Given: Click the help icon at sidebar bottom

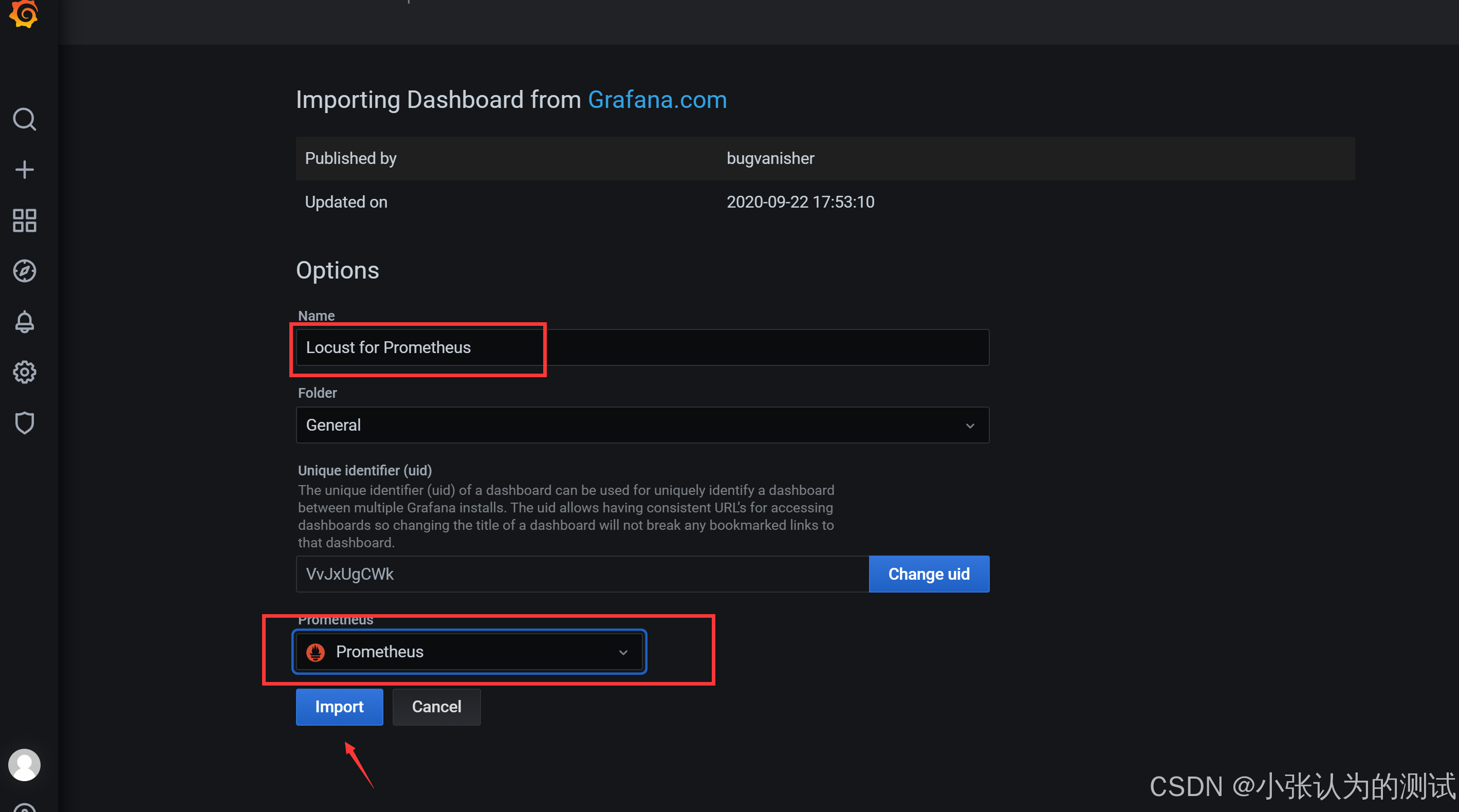Looking at the screenshot, I should [x=24, y=807].
